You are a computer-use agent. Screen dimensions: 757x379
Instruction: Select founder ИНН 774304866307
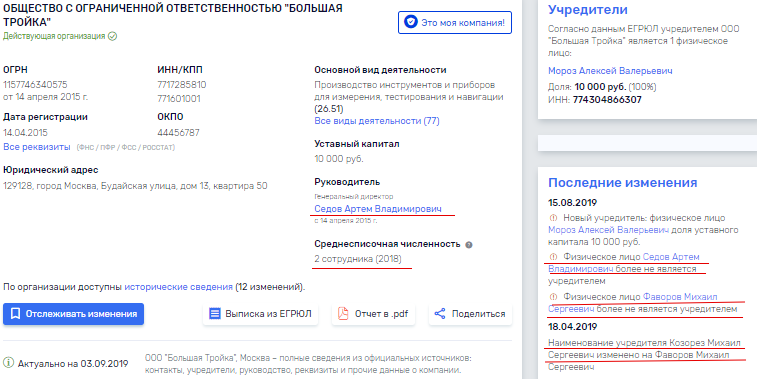pyautogui.click(x=607, y=100)
